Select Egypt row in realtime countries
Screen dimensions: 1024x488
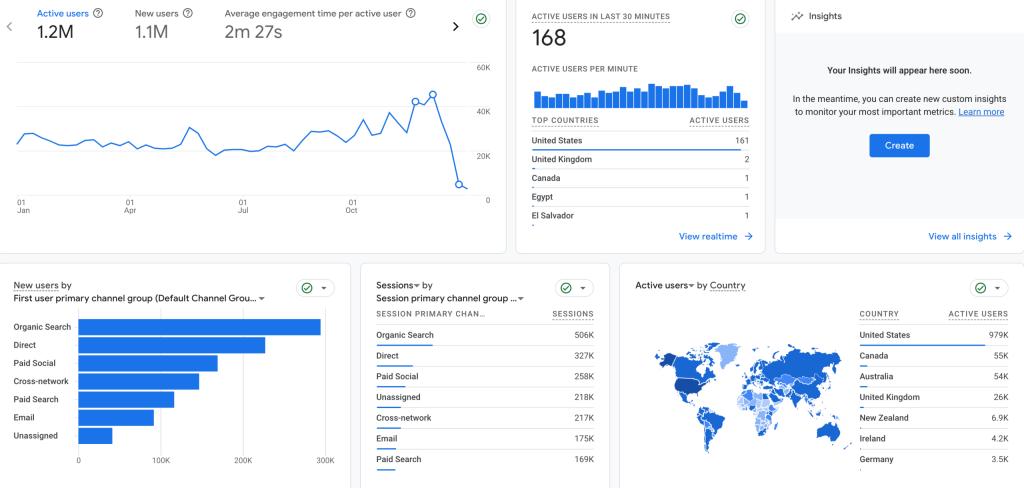tap(641, 197)
